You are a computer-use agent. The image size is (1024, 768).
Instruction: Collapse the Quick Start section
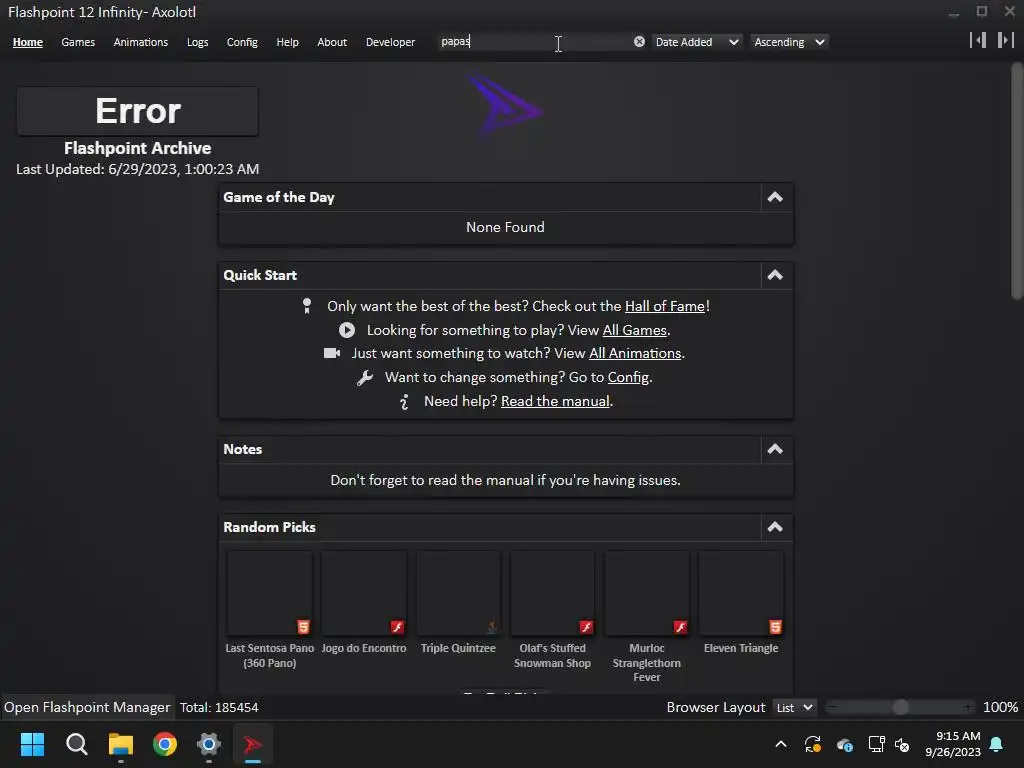[x=775, y=275]
